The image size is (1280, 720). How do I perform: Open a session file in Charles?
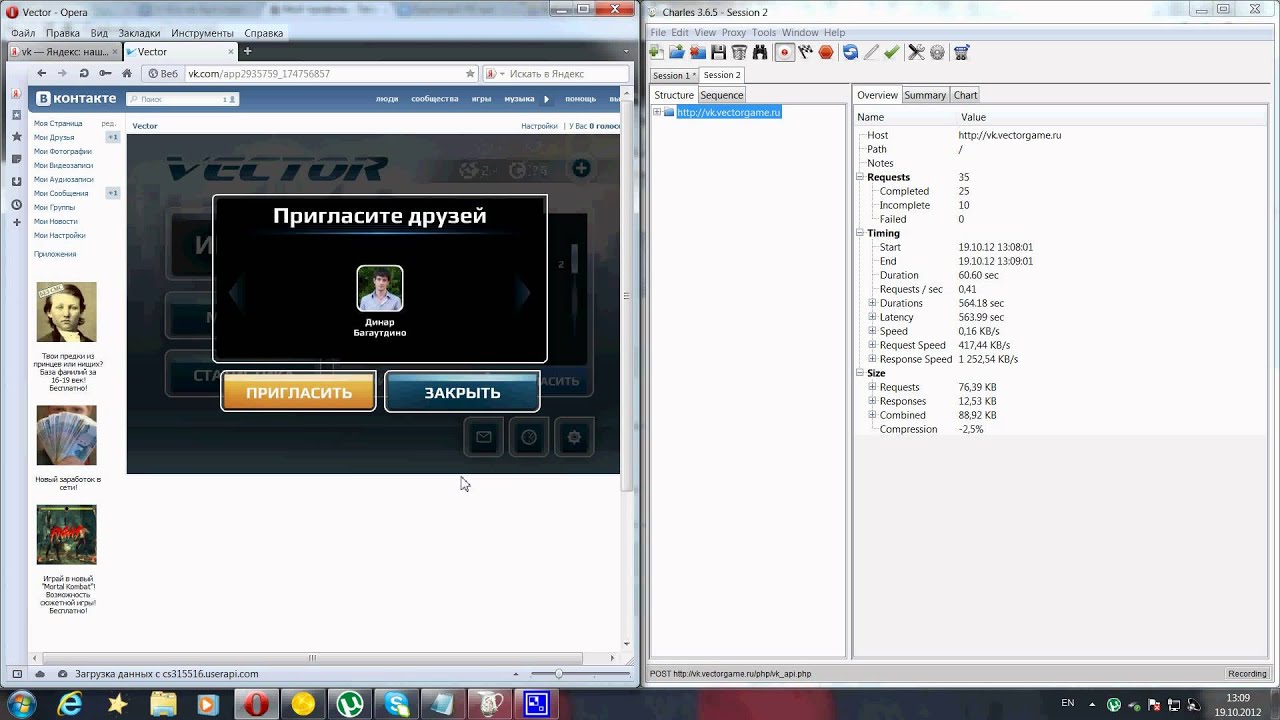[677, 52]
